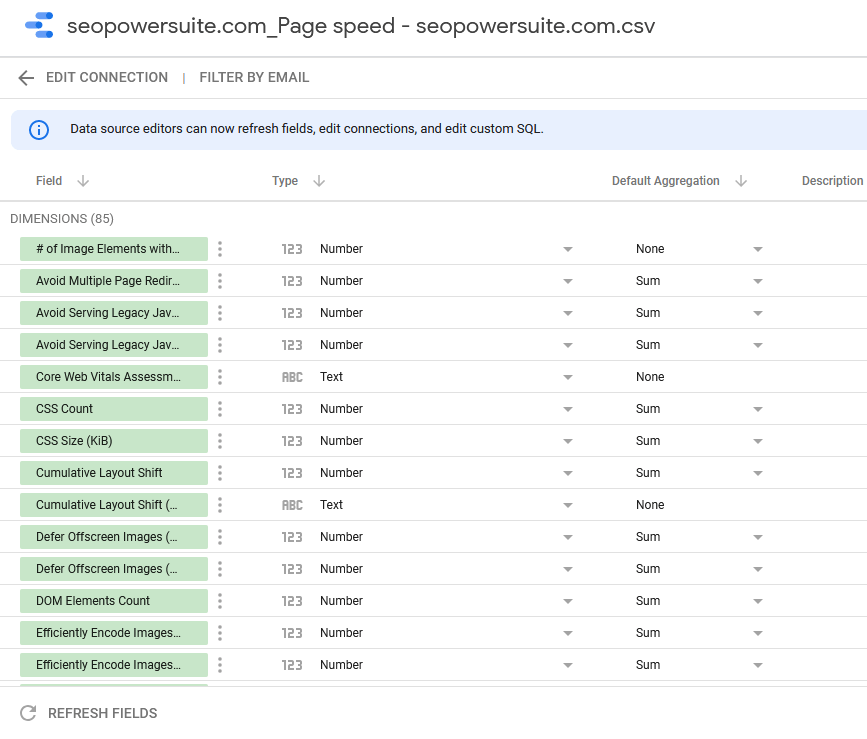
Task: Click the Looker Studio logo
Action: pos(39,25)
